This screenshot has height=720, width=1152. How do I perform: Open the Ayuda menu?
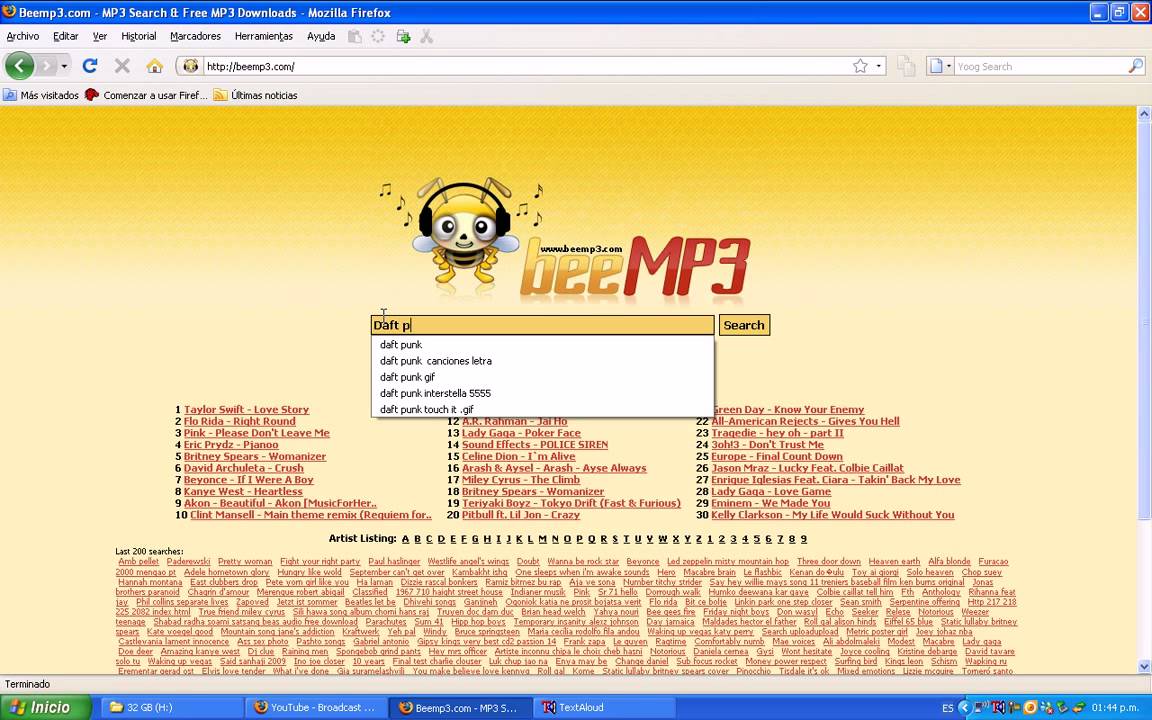coord(321,36)
